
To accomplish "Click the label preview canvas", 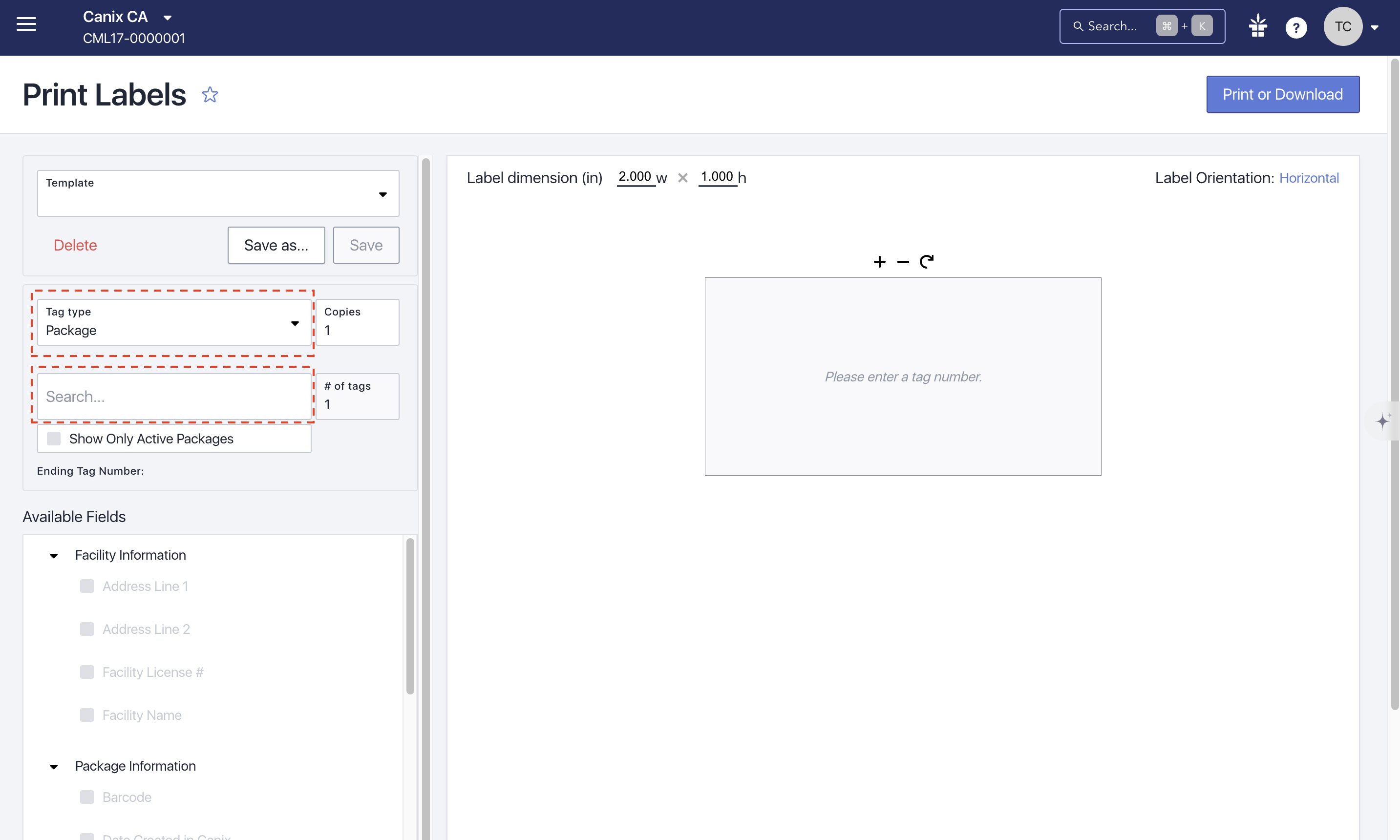I will (903, 377).
